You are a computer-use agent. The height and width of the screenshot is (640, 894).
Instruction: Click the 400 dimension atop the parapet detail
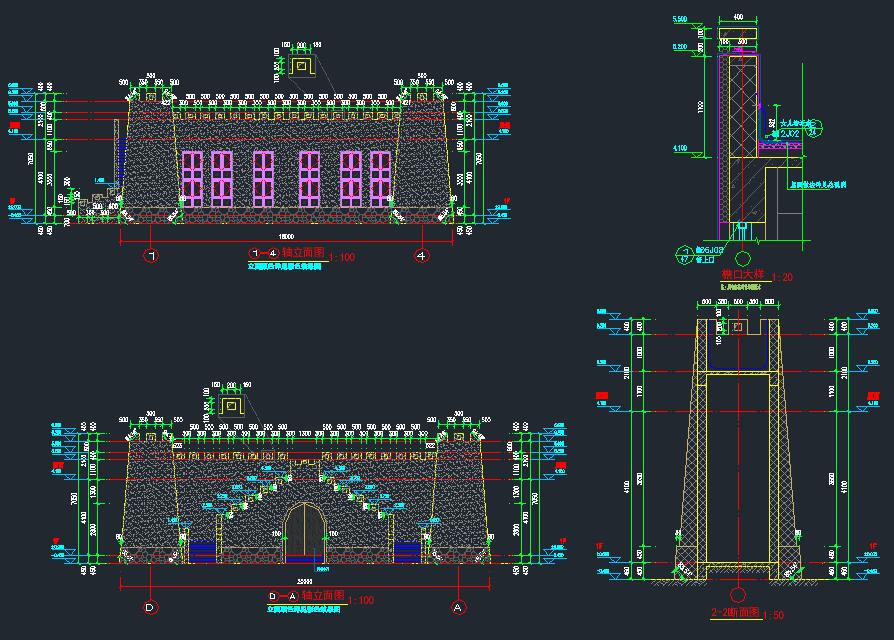click(739, 18)
